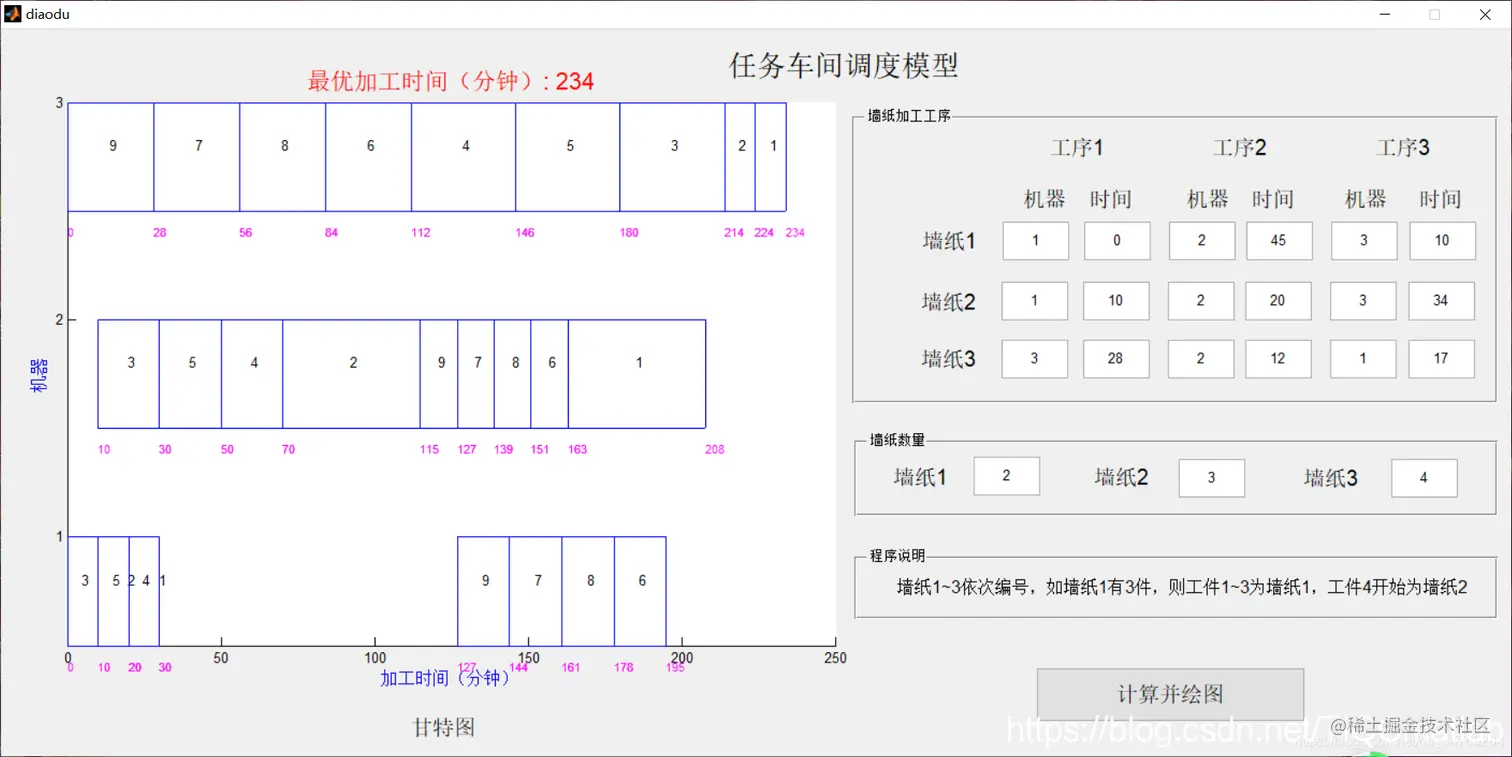
Task: Click the MATLAB diaodu title bar icon
Action: pos(13,14)
